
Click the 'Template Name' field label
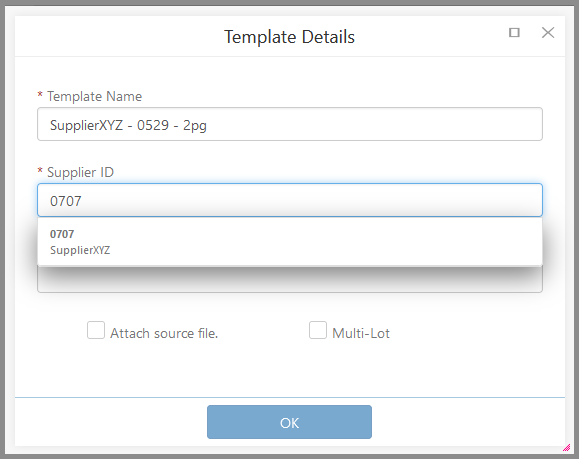[95, 96]
